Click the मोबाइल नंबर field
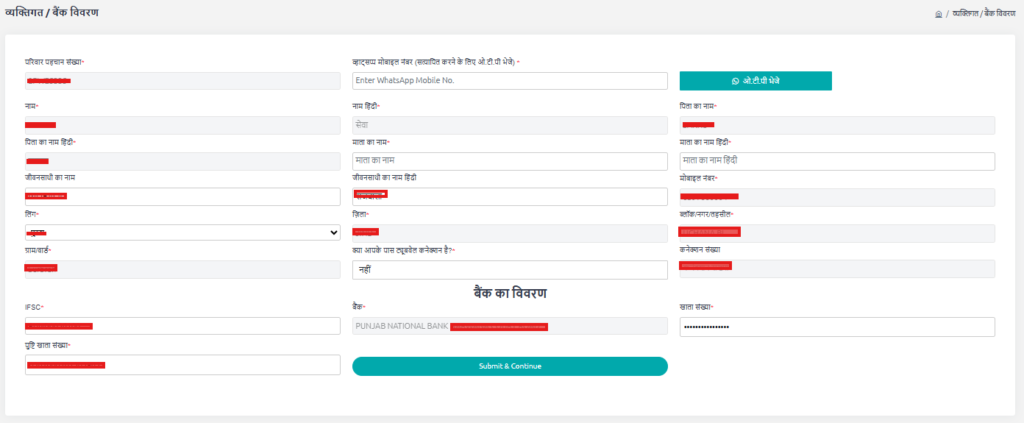1024x423 pixels. click(x=836, y=197)
